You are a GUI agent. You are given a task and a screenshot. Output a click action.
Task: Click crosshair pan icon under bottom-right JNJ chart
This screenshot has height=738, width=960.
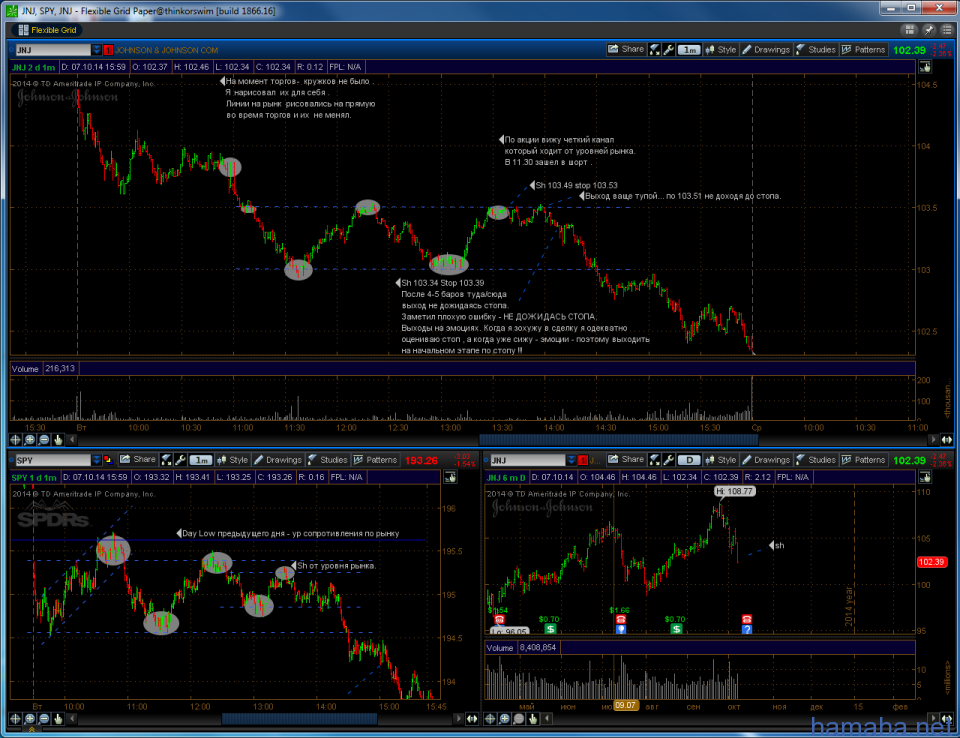pos(490,718)
